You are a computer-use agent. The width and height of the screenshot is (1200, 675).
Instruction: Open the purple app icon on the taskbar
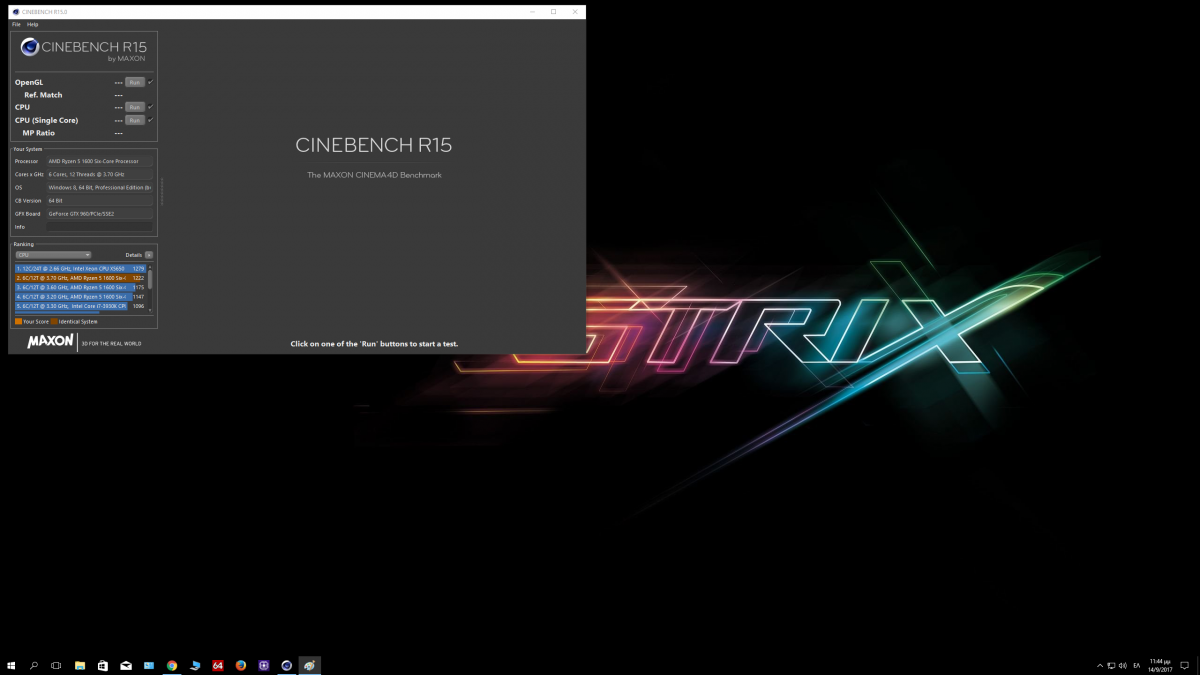264,665
